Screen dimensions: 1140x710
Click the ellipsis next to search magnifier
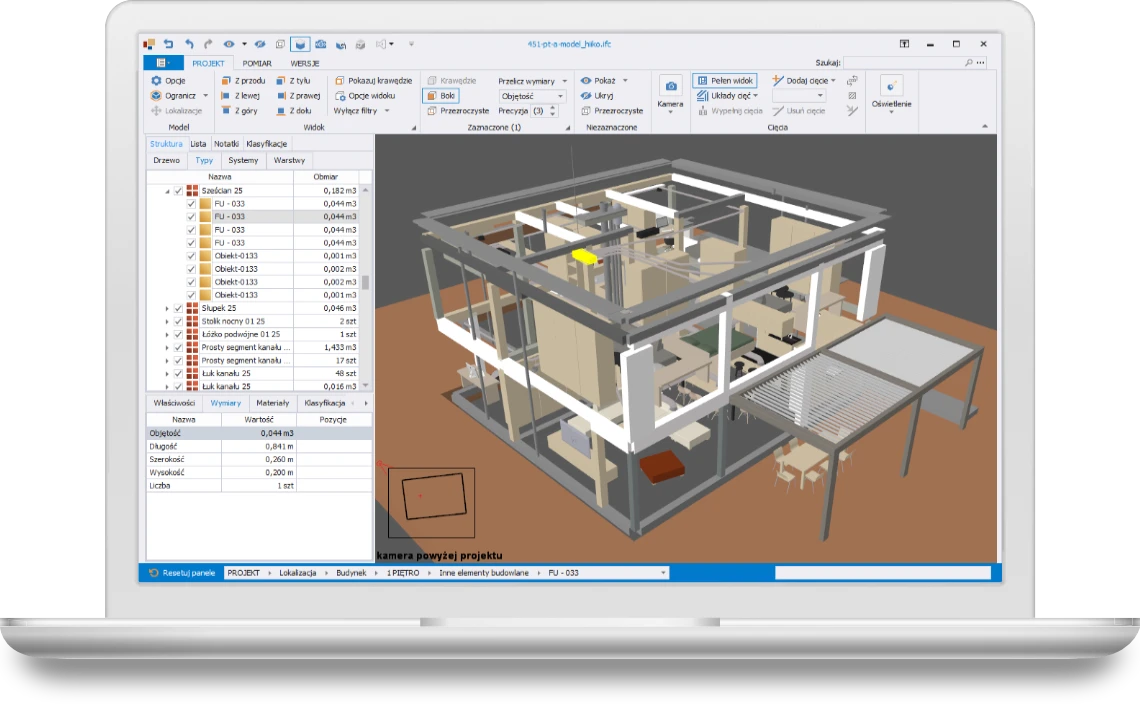point(981,62)
